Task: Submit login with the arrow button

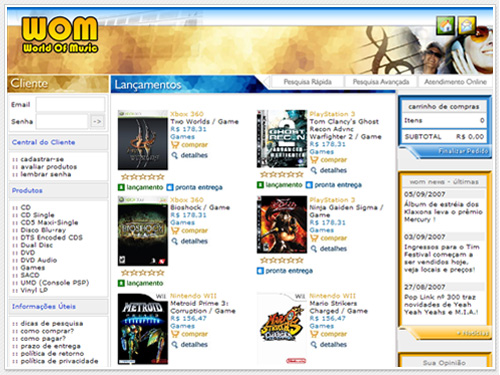Action: click(97, 121)
